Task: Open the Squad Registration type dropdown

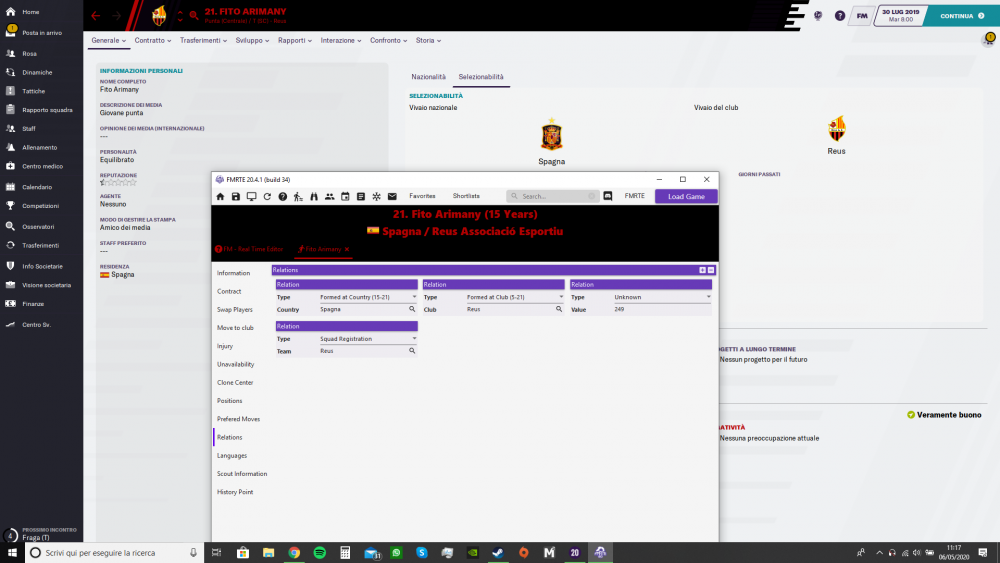Action: 414,339
